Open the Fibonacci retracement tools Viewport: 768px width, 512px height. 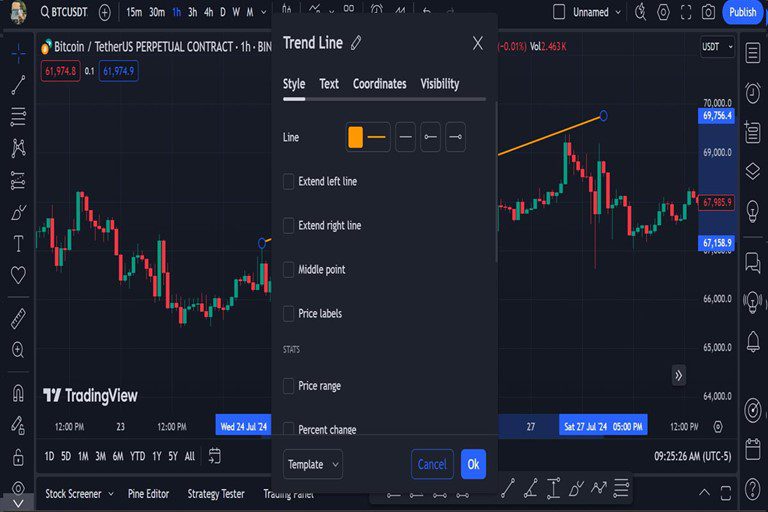click(x=18, y=117)
